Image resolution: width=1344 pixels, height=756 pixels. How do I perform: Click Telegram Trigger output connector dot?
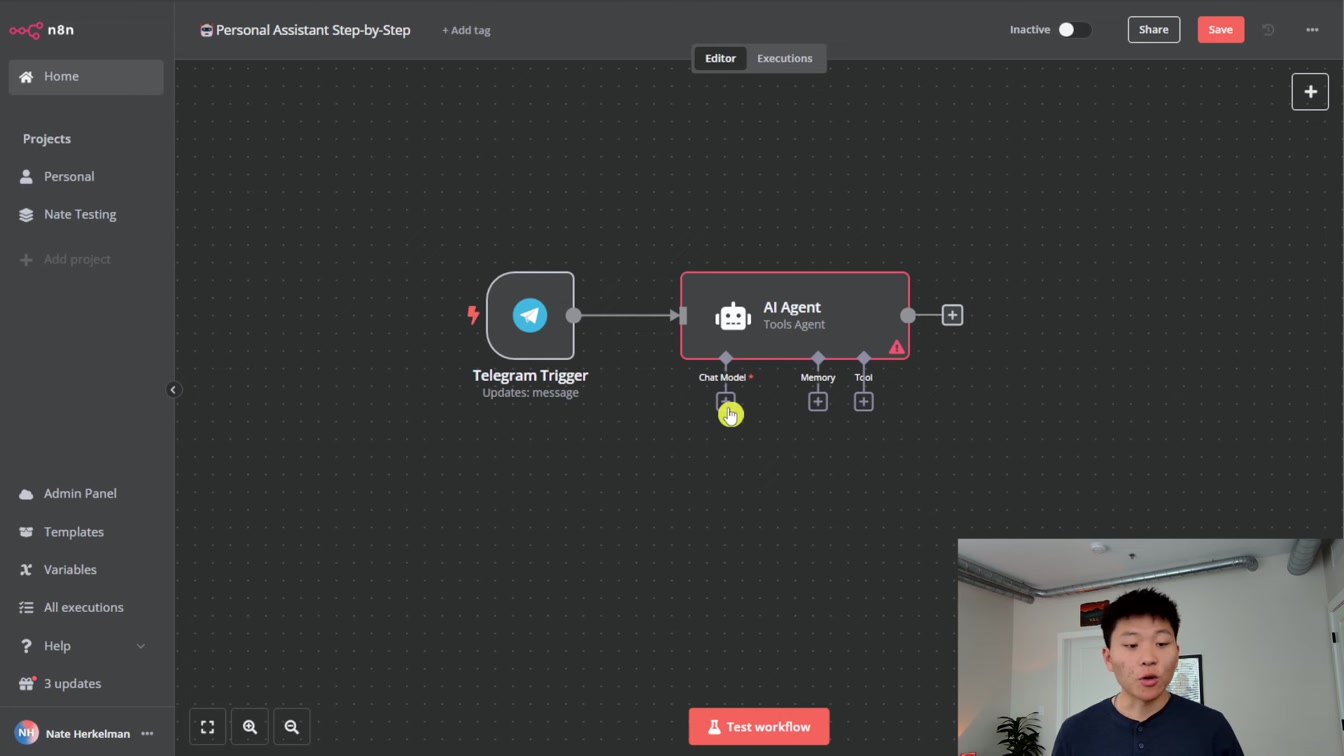[x=573, y=316]
